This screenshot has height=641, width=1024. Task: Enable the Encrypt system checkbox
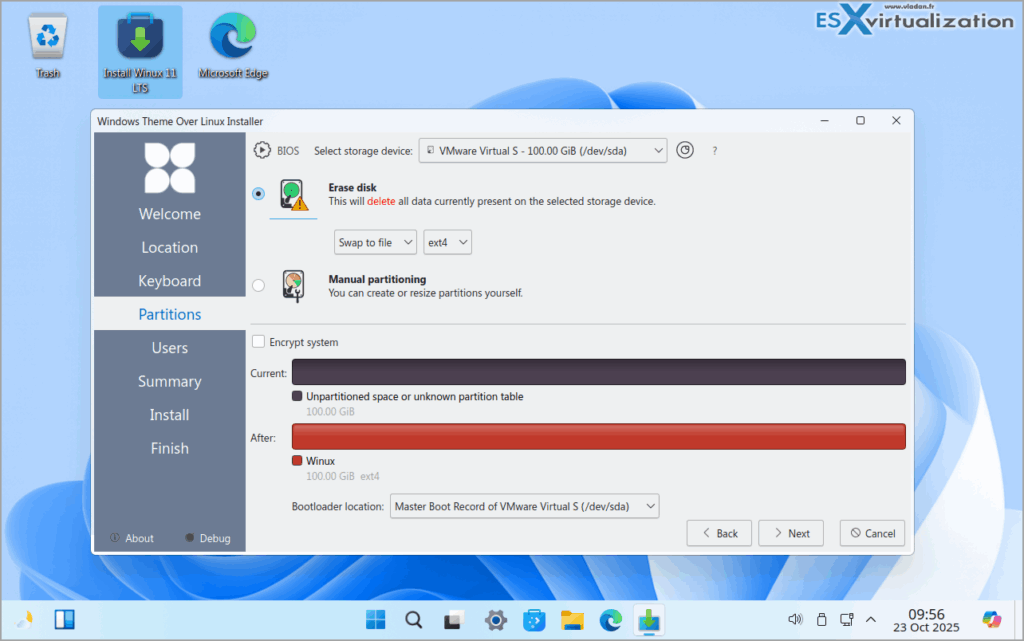(x=258, y=341)
